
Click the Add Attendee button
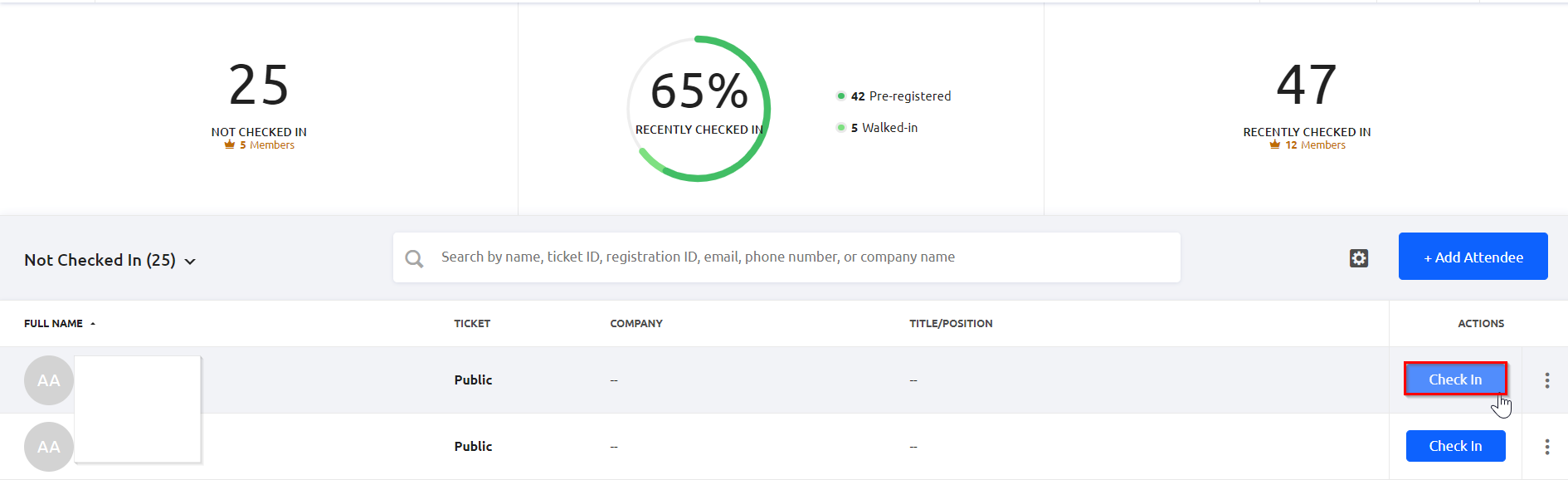coord(1473,257)
